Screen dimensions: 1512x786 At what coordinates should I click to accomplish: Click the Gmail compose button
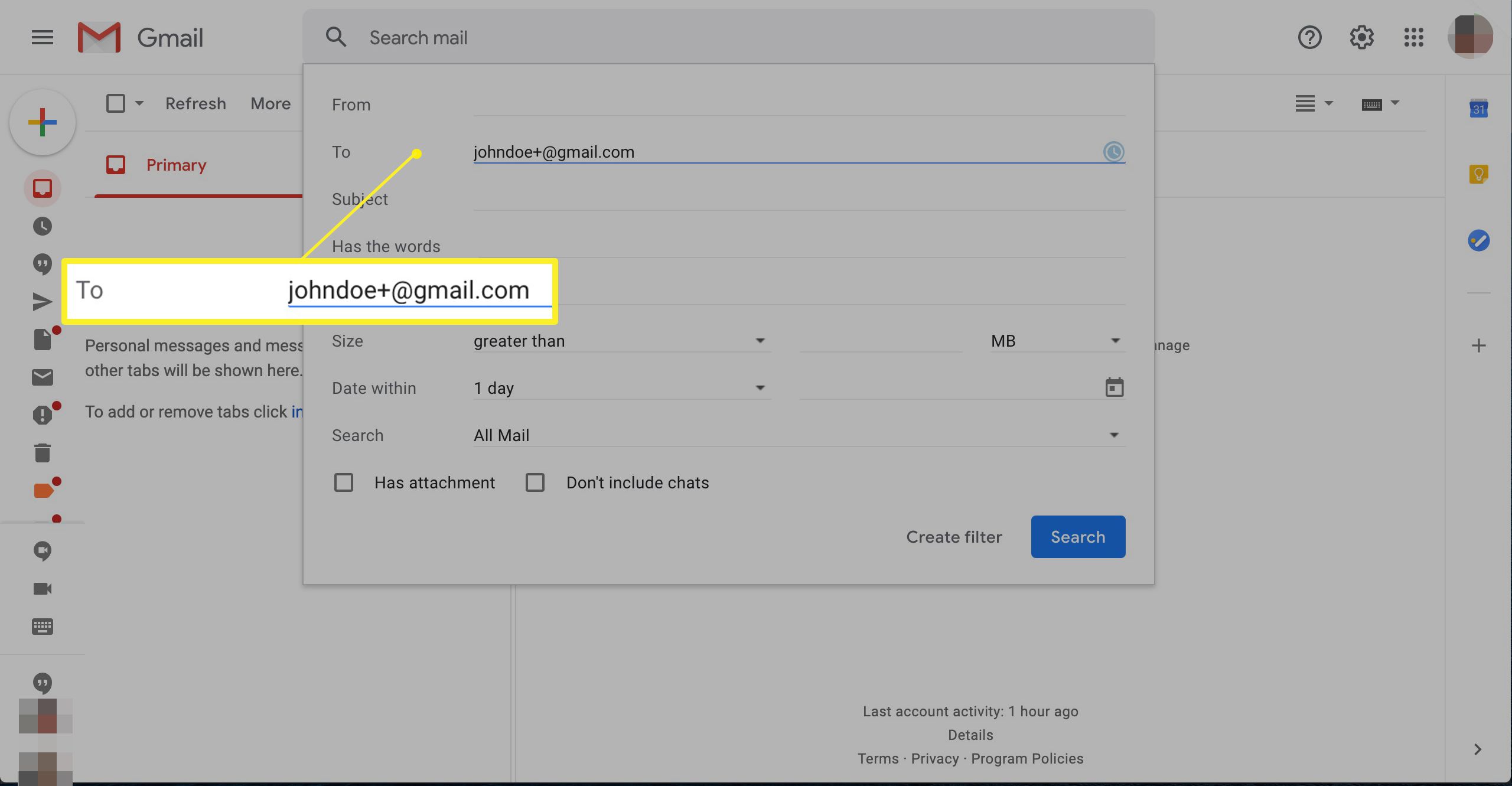42,122
